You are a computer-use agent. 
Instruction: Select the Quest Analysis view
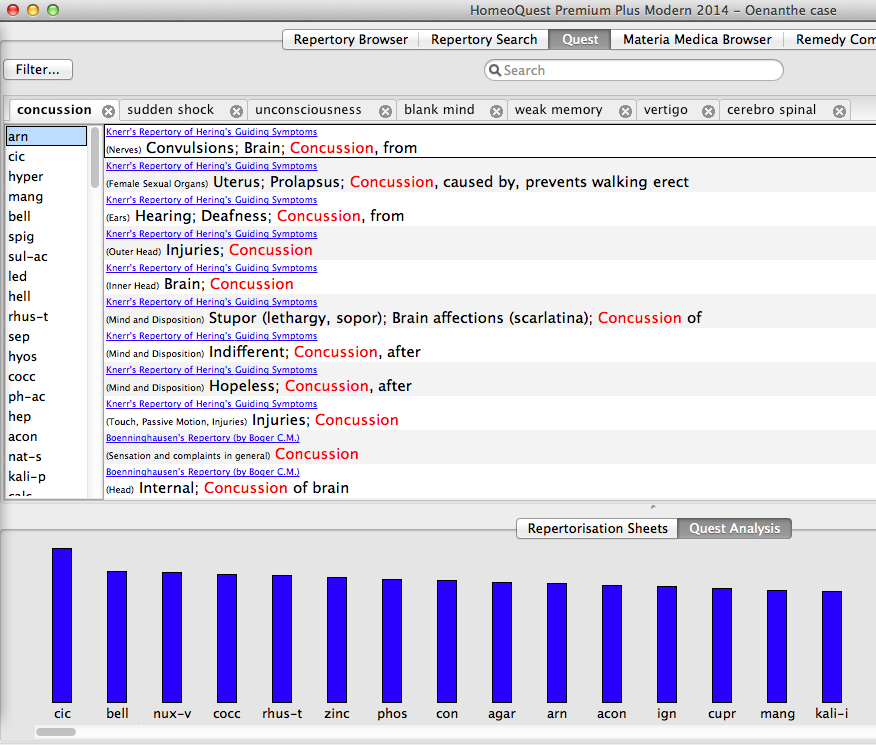tap(734, 528)
